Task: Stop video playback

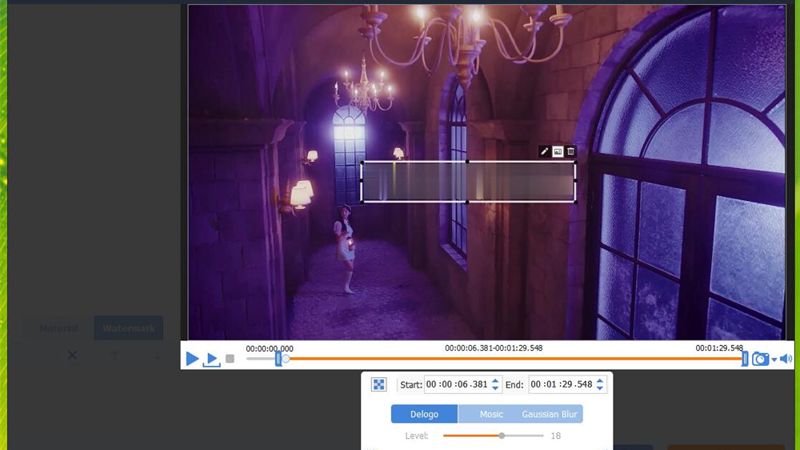Action: point(230,359)
